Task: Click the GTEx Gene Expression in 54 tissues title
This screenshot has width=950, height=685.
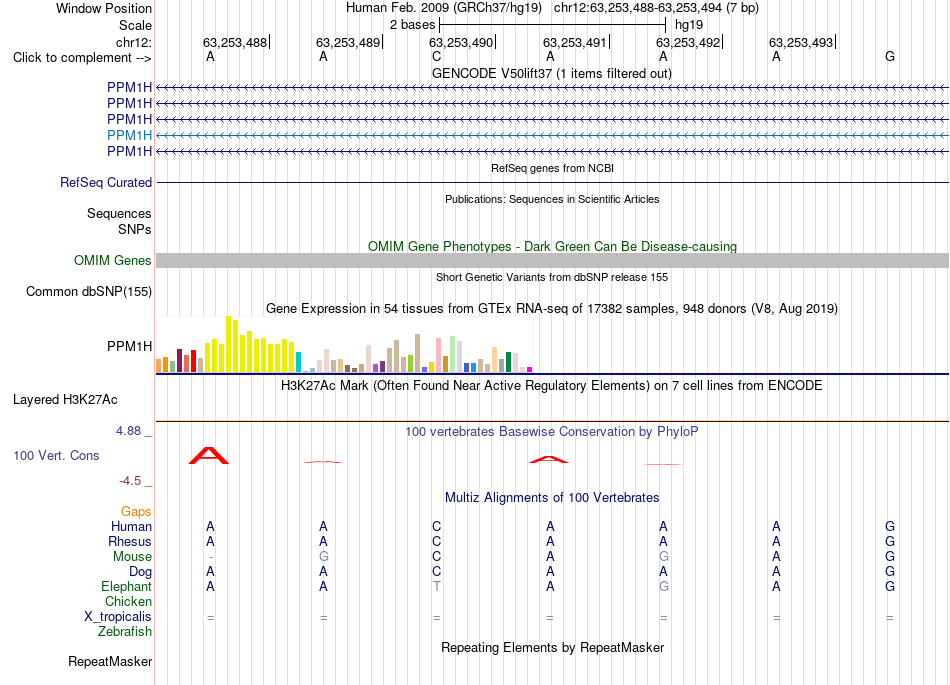Action: click(552, 309)
